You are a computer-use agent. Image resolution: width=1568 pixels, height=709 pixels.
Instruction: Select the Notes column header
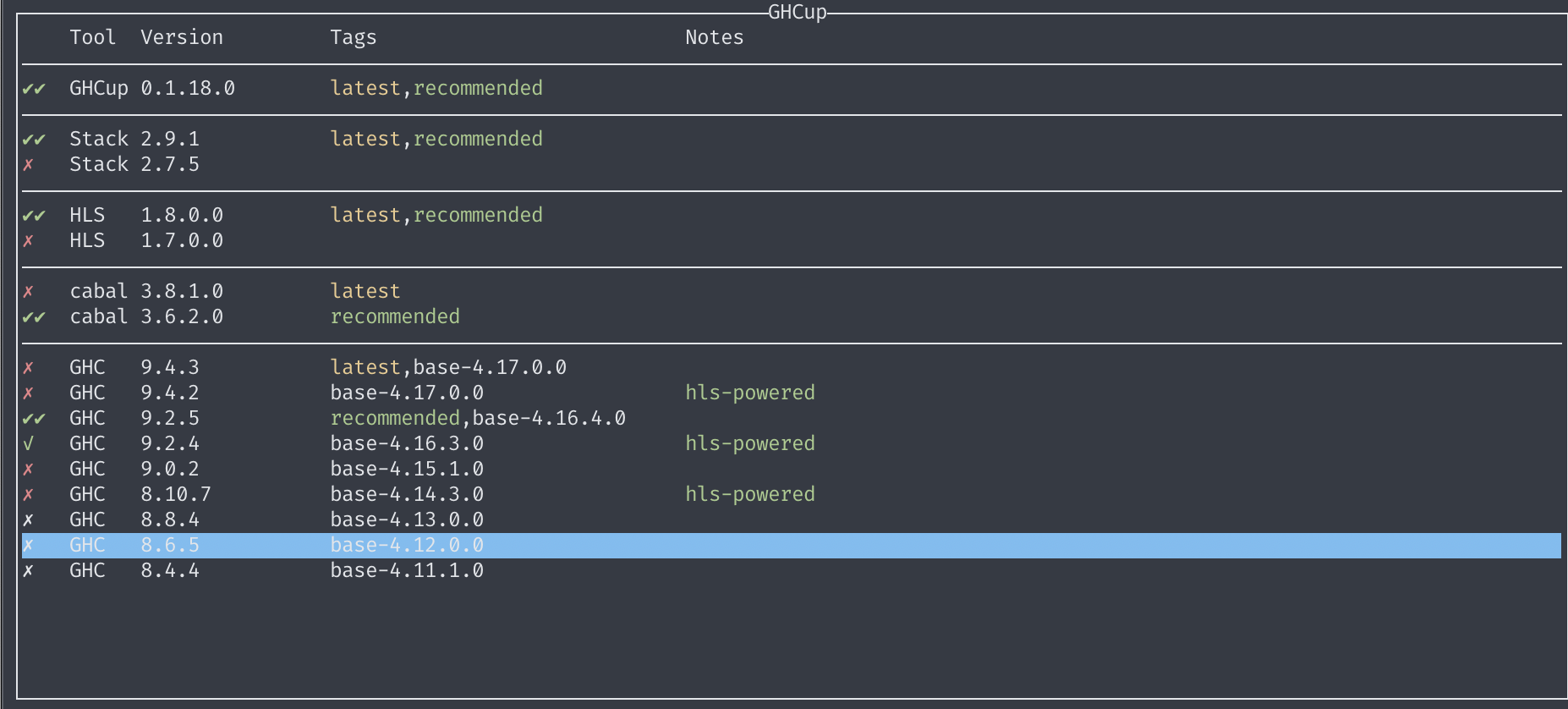click(715, 37)
